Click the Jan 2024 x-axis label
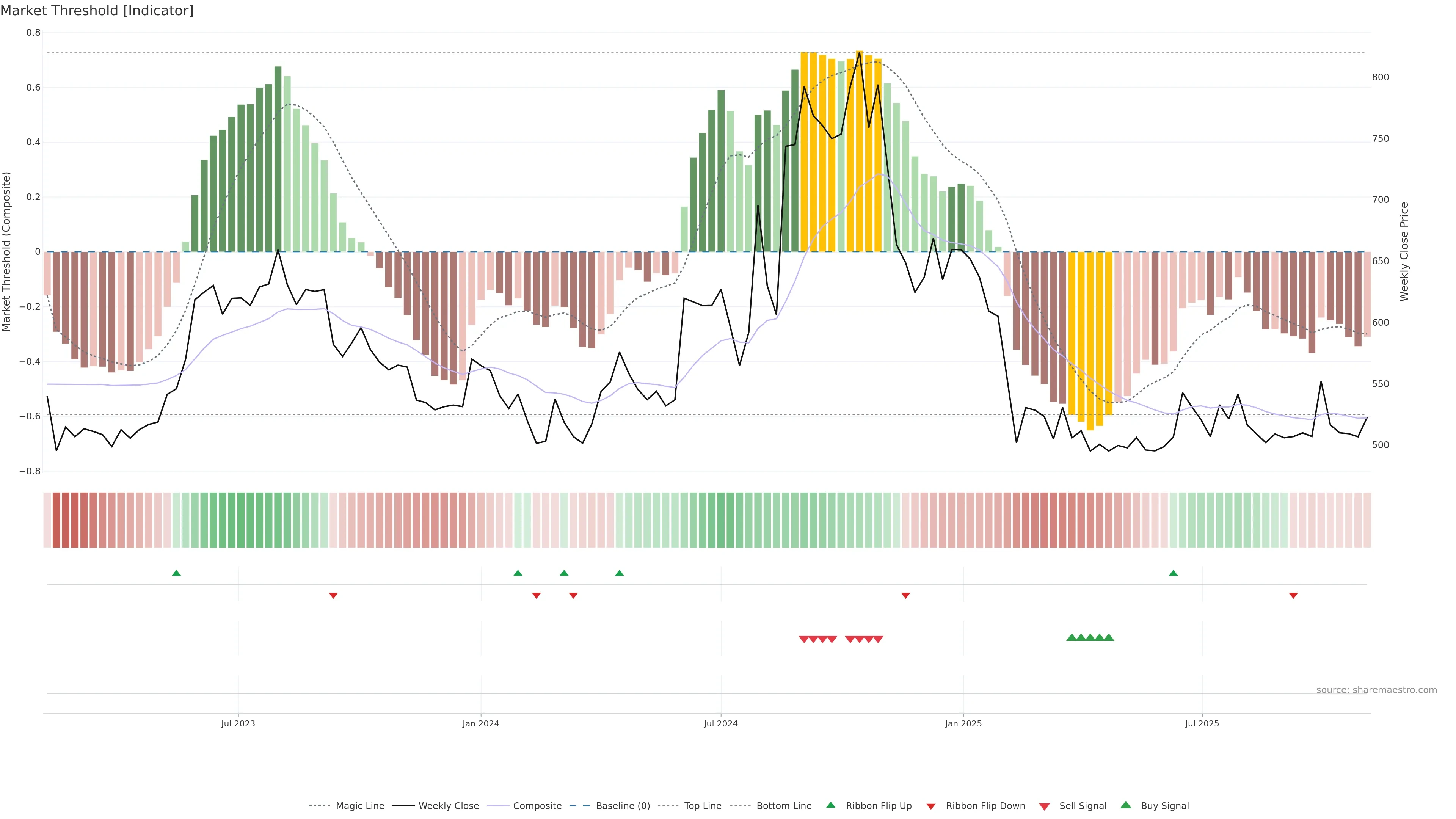 480,724
